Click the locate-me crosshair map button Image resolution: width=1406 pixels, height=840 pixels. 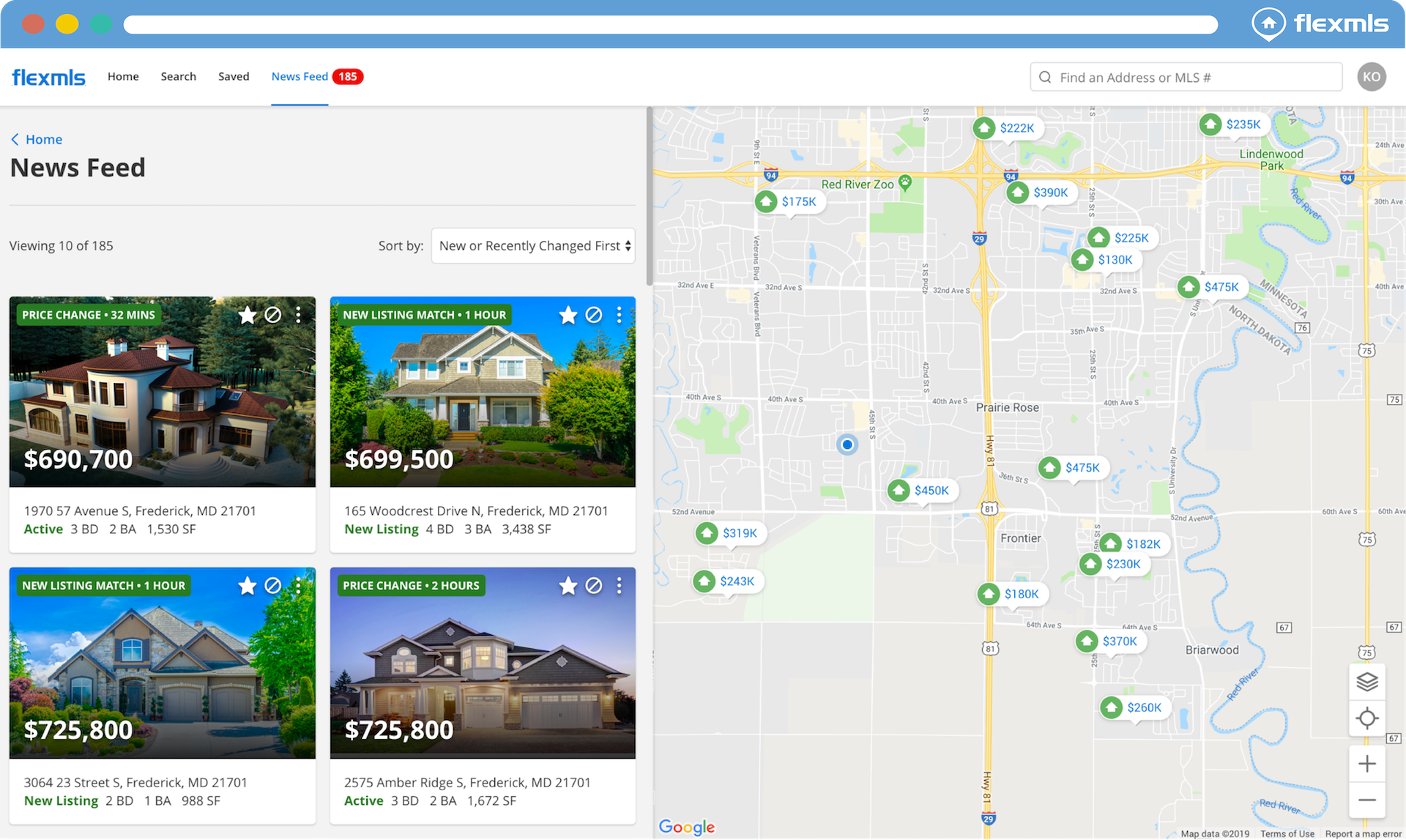pyautogui.click(x=1366, y=718)
